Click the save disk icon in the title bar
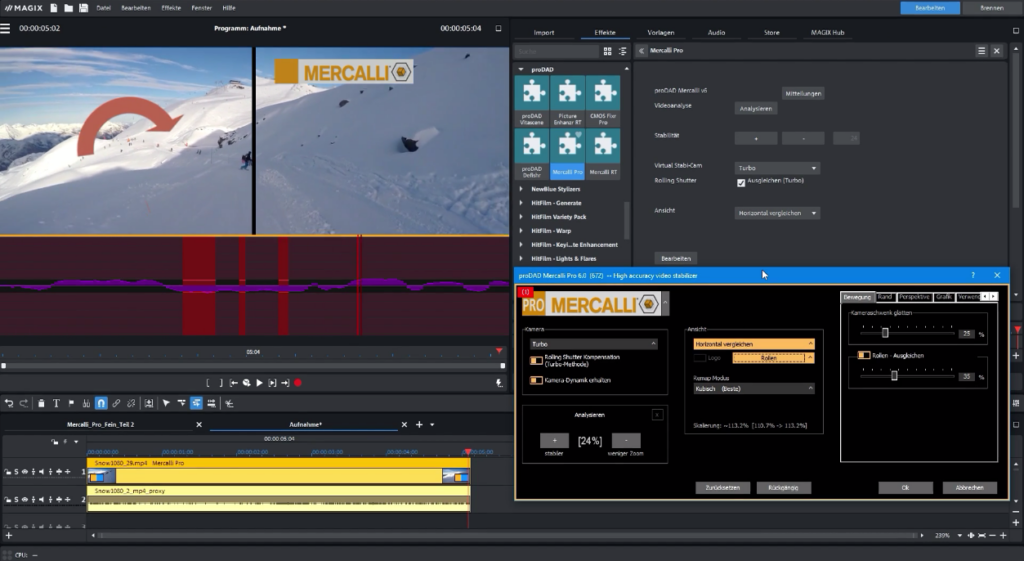The height and width of the screenshot is (561, 1024). 84,8
